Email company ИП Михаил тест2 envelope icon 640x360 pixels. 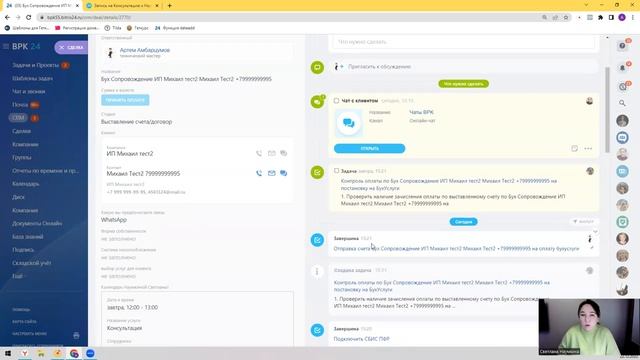[271, 153]
